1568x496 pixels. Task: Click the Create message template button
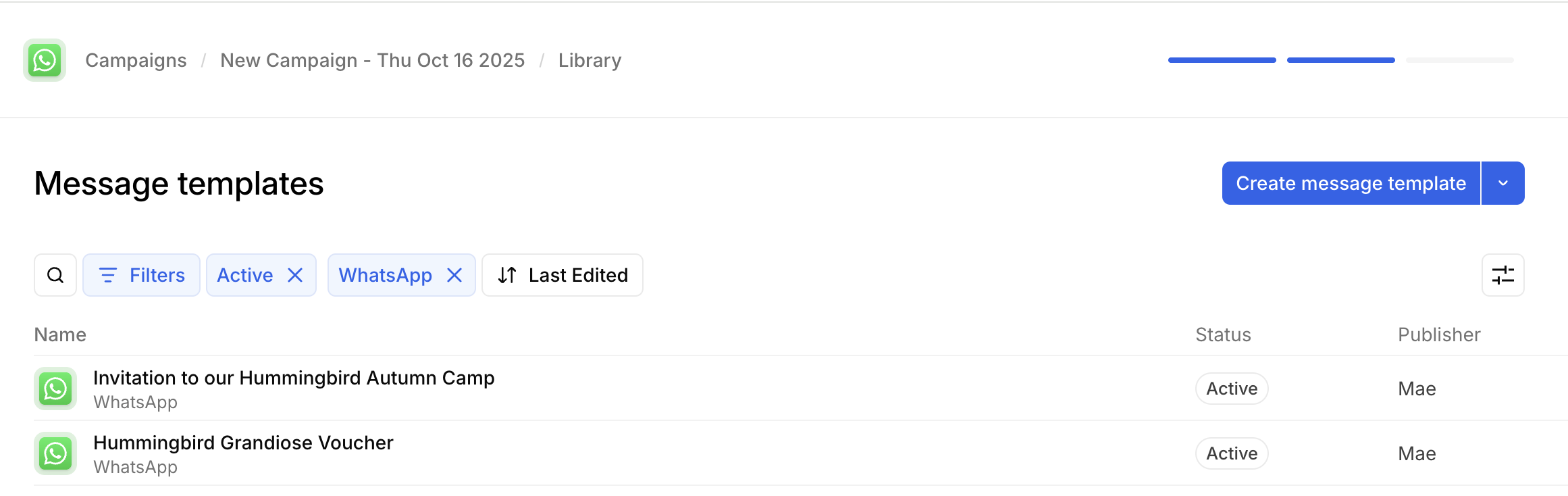tap(1351, 183)
